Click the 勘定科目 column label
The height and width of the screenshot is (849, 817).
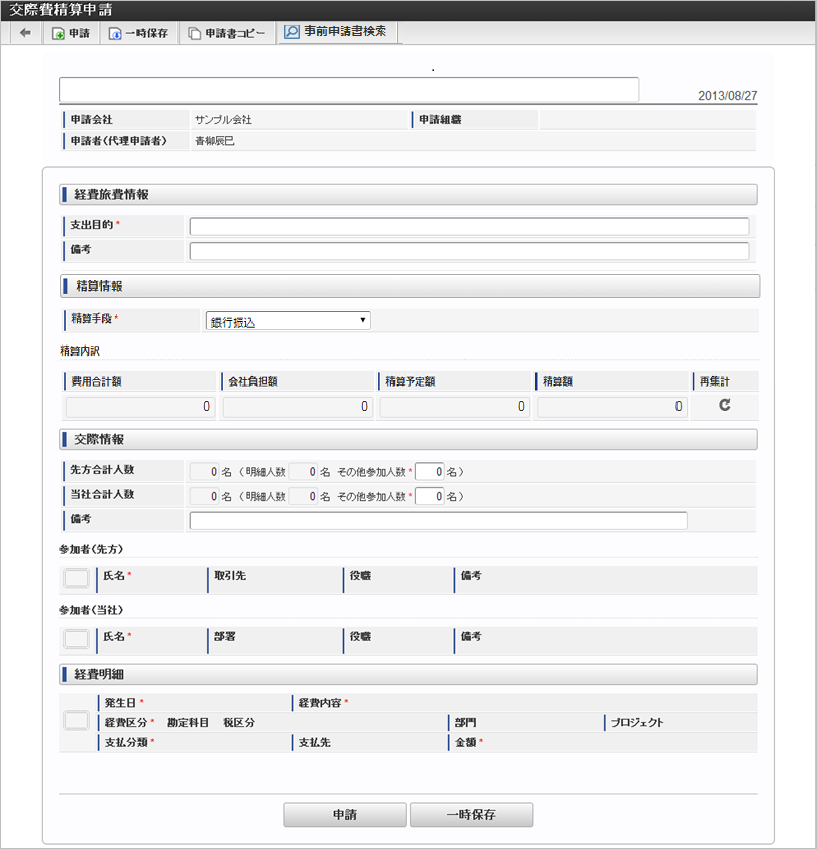pyautogui.click(x=187, y=722)
